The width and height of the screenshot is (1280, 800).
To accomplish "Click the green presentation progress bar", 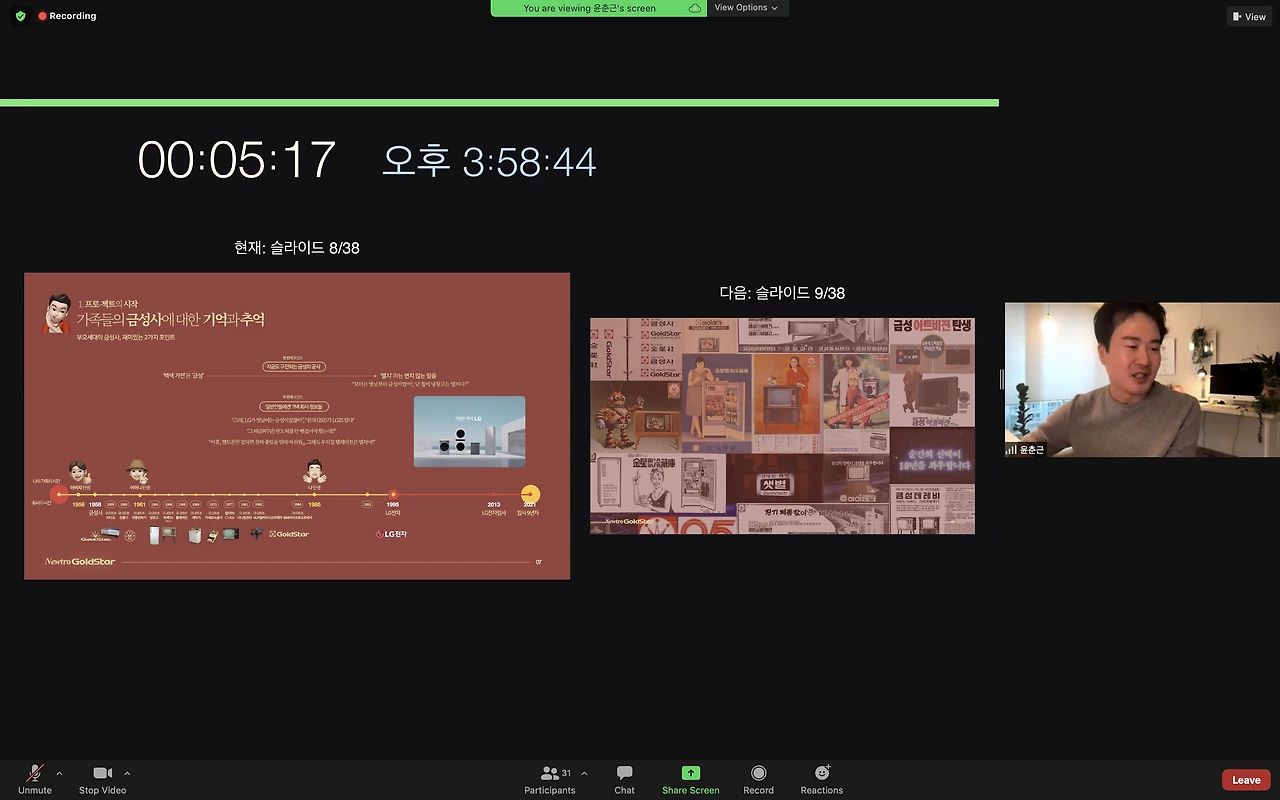I will pos(499,103).
